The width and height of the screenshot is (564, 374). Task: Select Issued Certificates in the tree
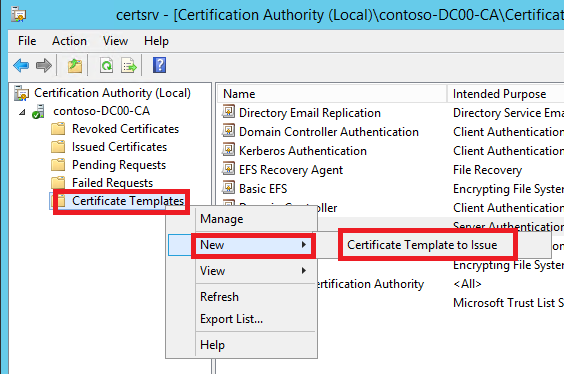point(119,147)
